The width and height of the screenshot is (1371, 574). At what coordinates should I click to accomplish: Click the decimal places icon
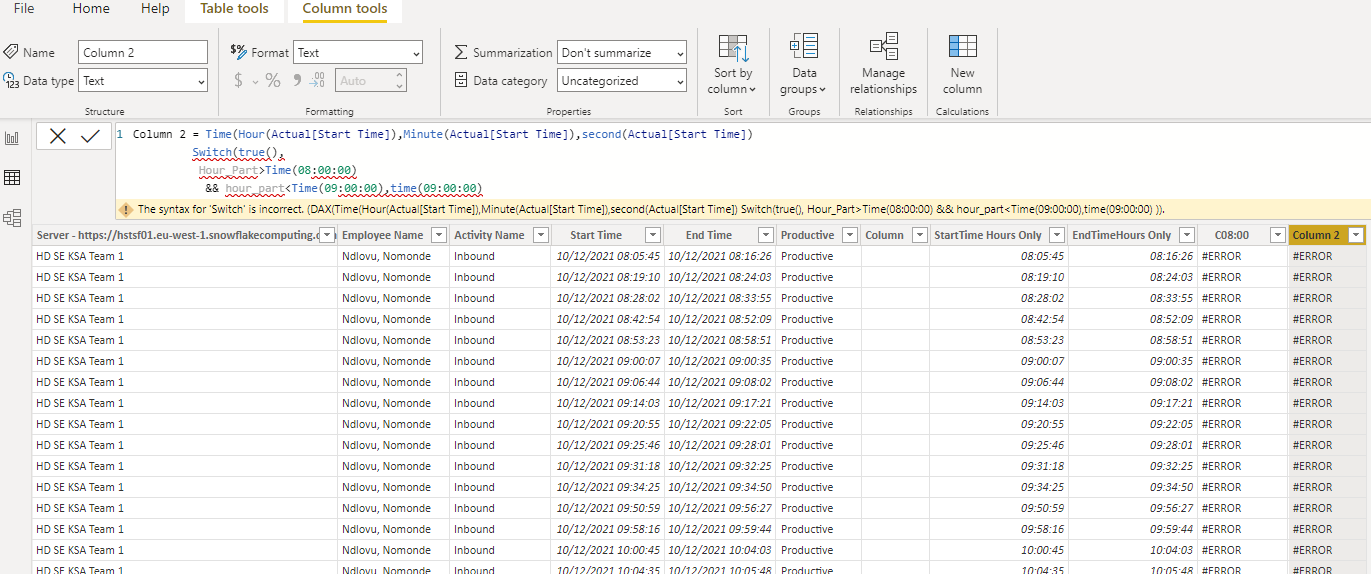point(315,80)
